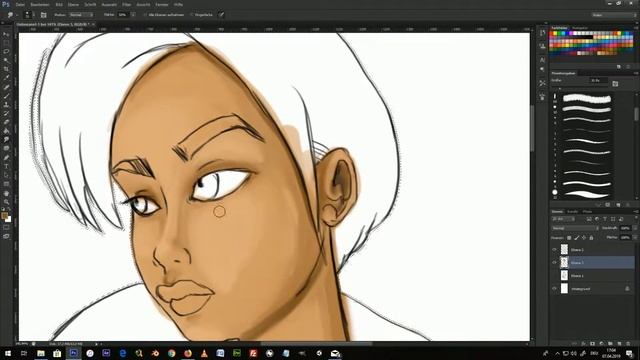The image size is (640, 360).
Task: Open the Bearbeiten menu
Action: coord(40,4)
